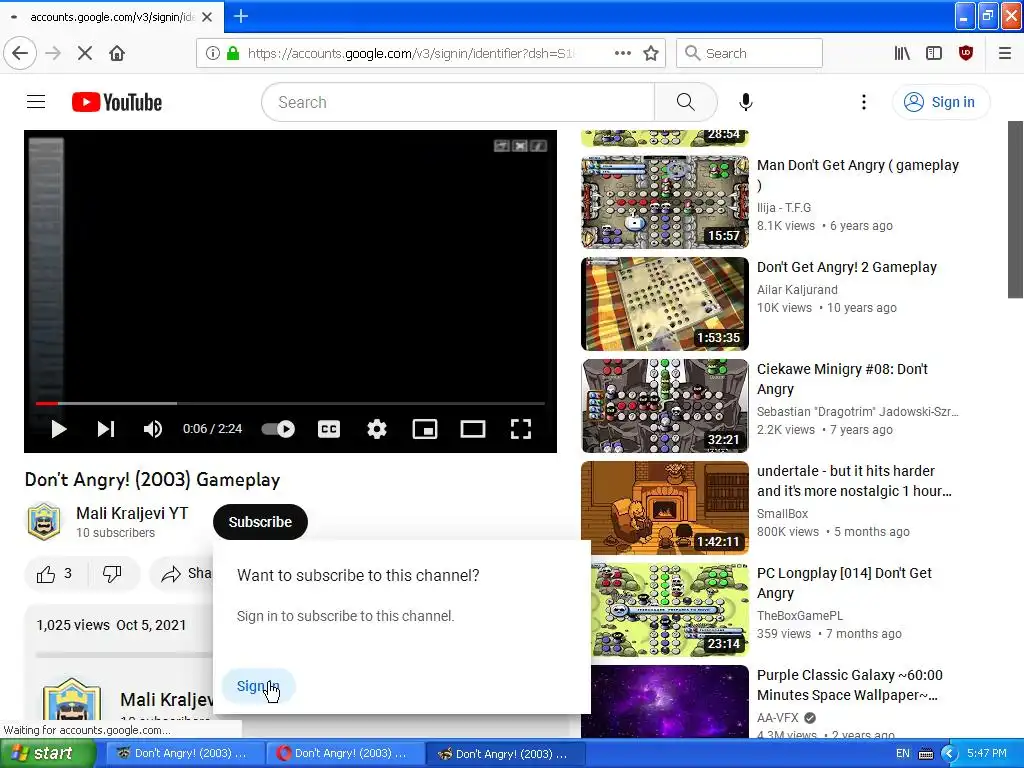Click the Firefox Search box

click(749, 53)
